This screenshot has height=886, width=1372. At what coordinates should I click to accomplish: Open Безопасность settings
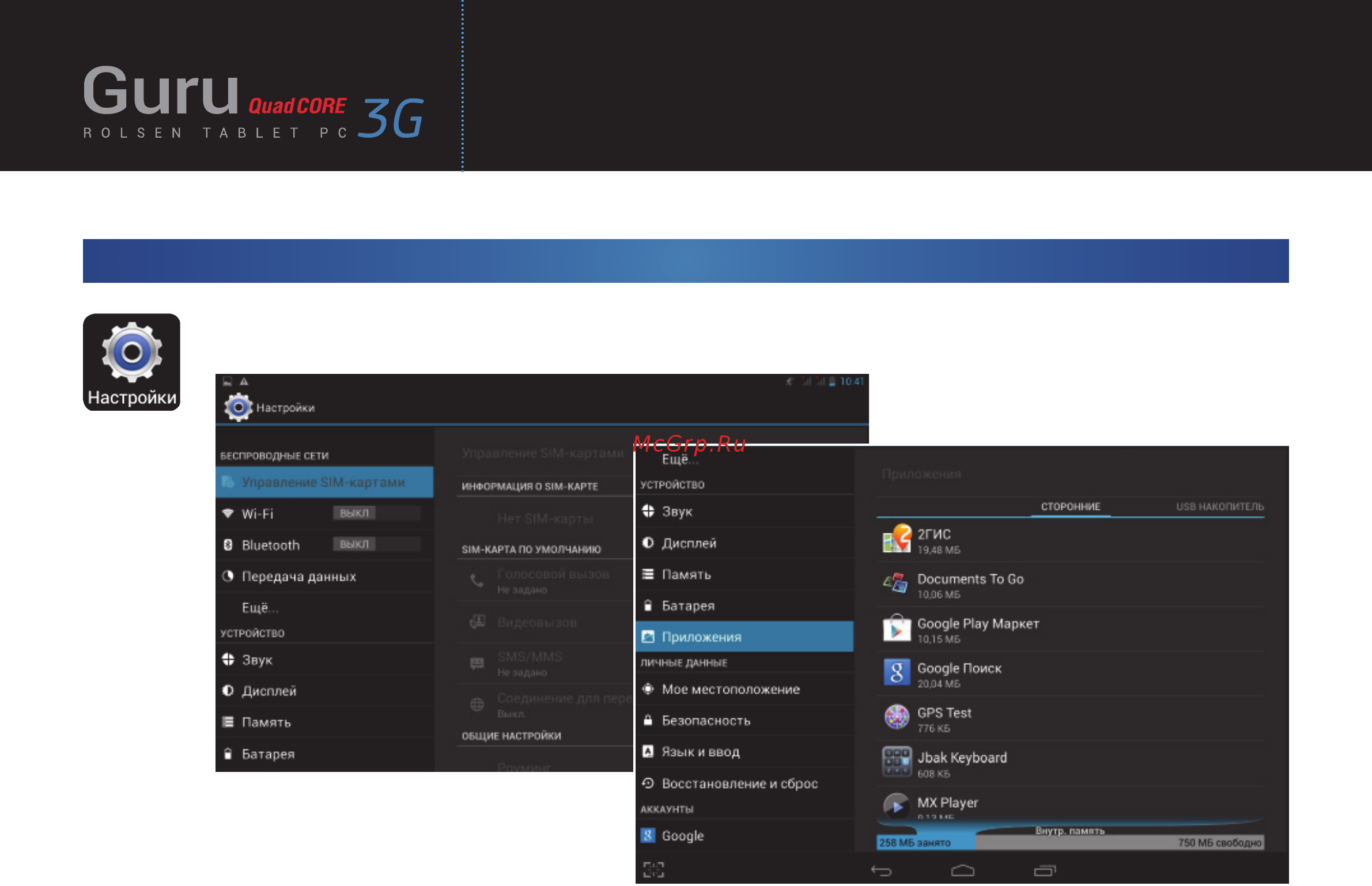pos(744,720)
